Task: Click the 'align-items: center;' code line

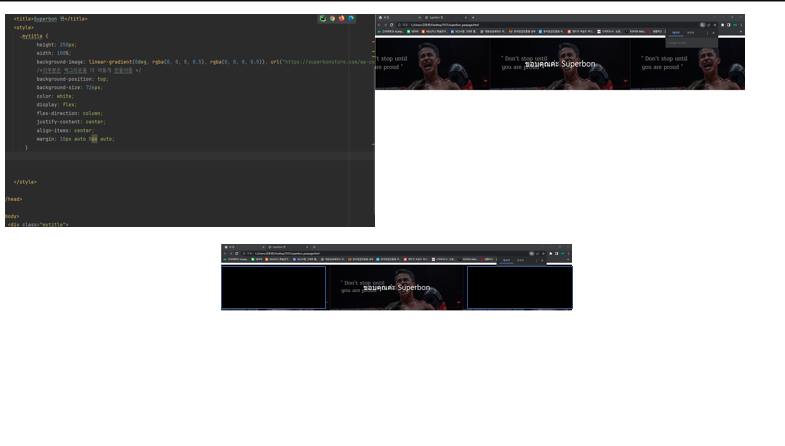Action: pyautogui.click(x=65, y=131)
